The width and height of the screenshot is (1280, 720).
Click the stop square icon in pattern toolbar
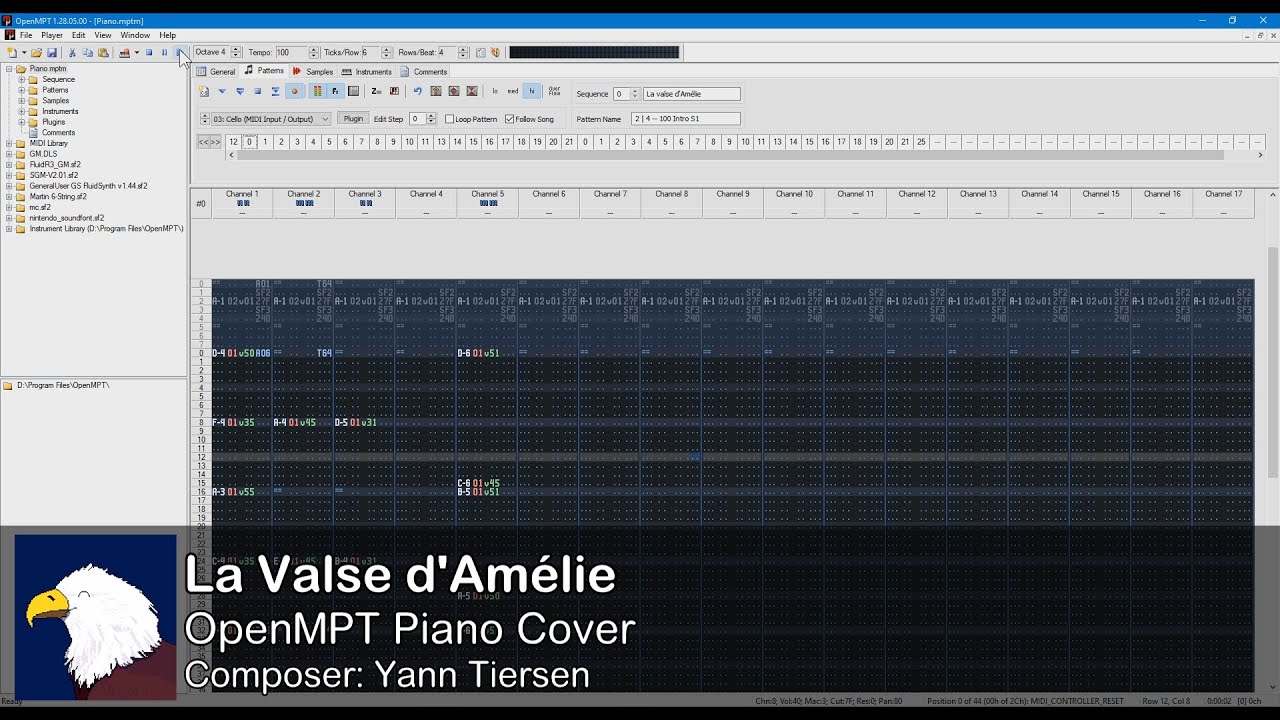[257, 91]
